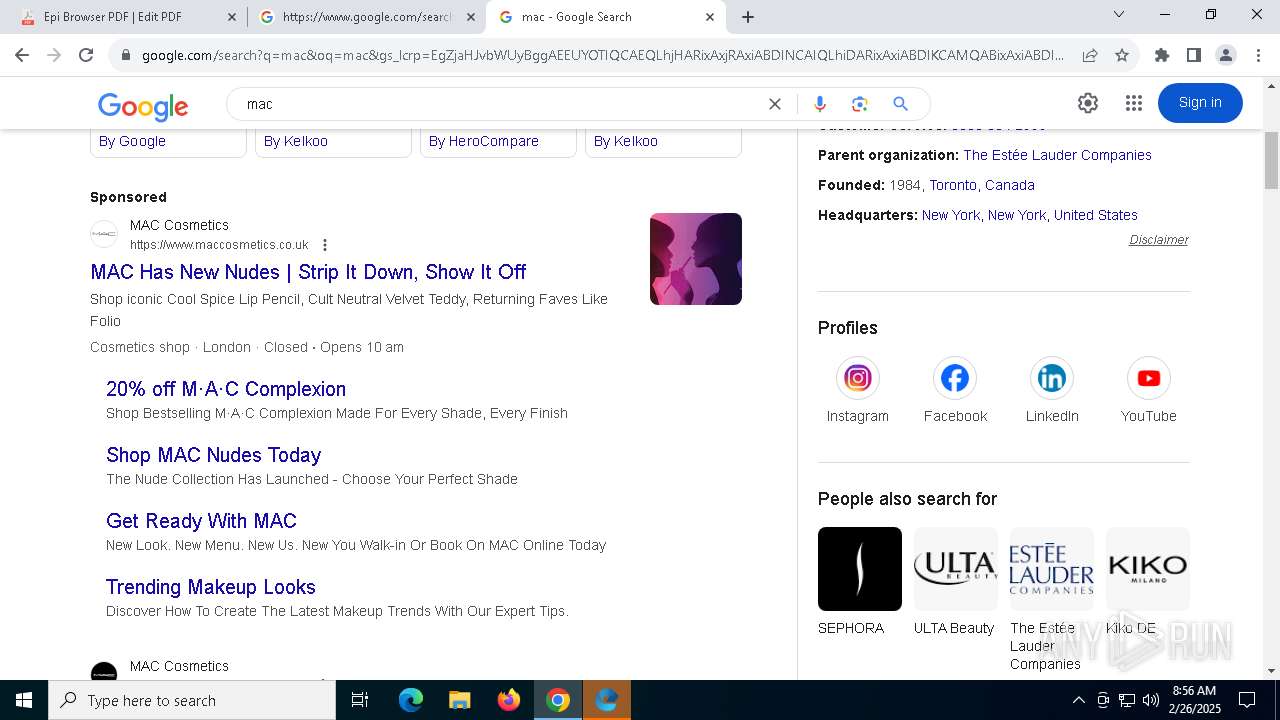Reload the current page

coord(86,55)
